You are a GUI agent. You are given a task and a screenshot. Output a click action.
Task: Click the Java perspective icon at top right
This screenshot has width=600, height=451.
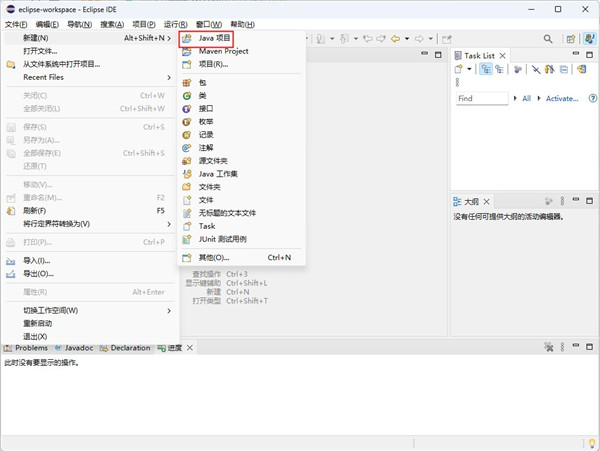590,39
